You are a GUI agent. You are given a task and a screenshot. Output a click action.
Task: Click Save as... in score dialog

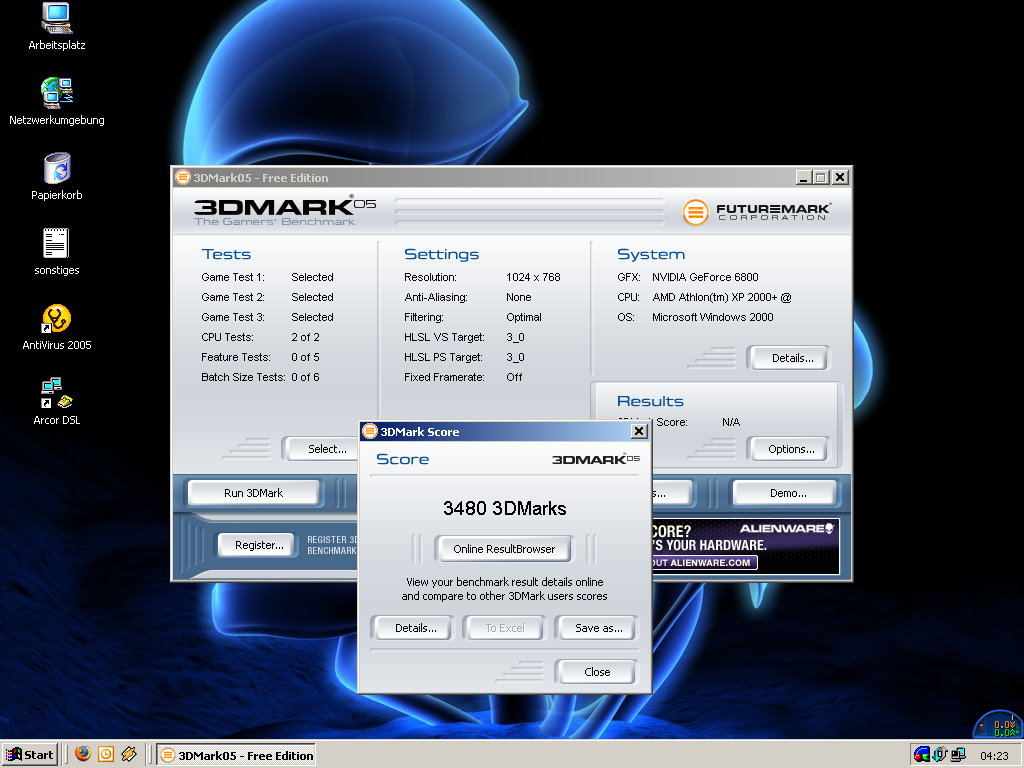(x=598, y=628)
